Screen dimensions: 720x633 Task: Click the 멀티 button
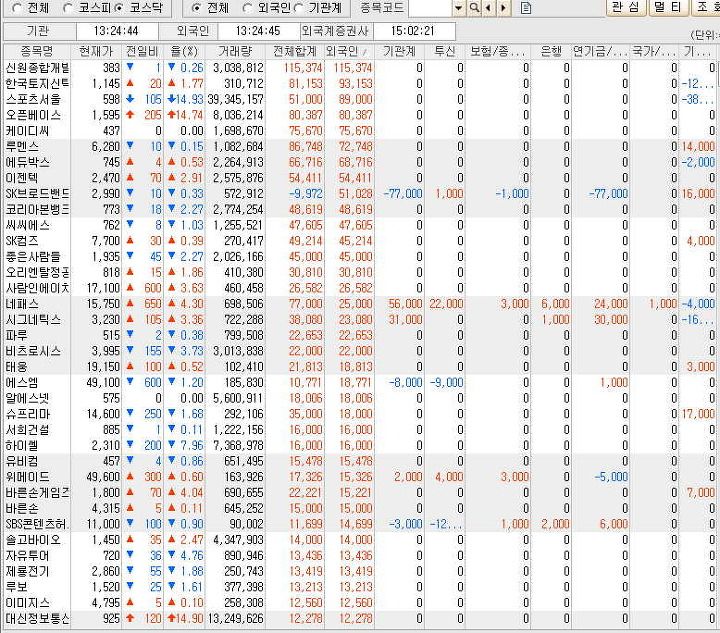(x=668, y=7)
